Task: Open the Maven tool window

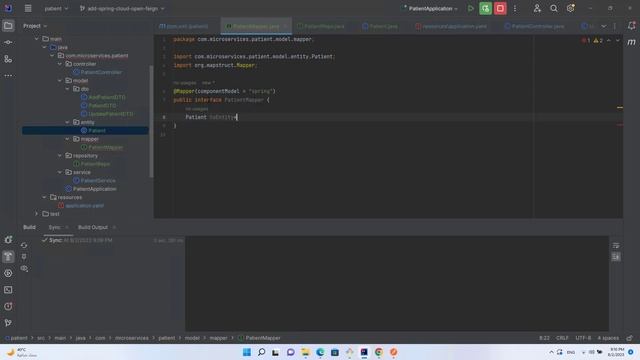Action: coord(631,42)
